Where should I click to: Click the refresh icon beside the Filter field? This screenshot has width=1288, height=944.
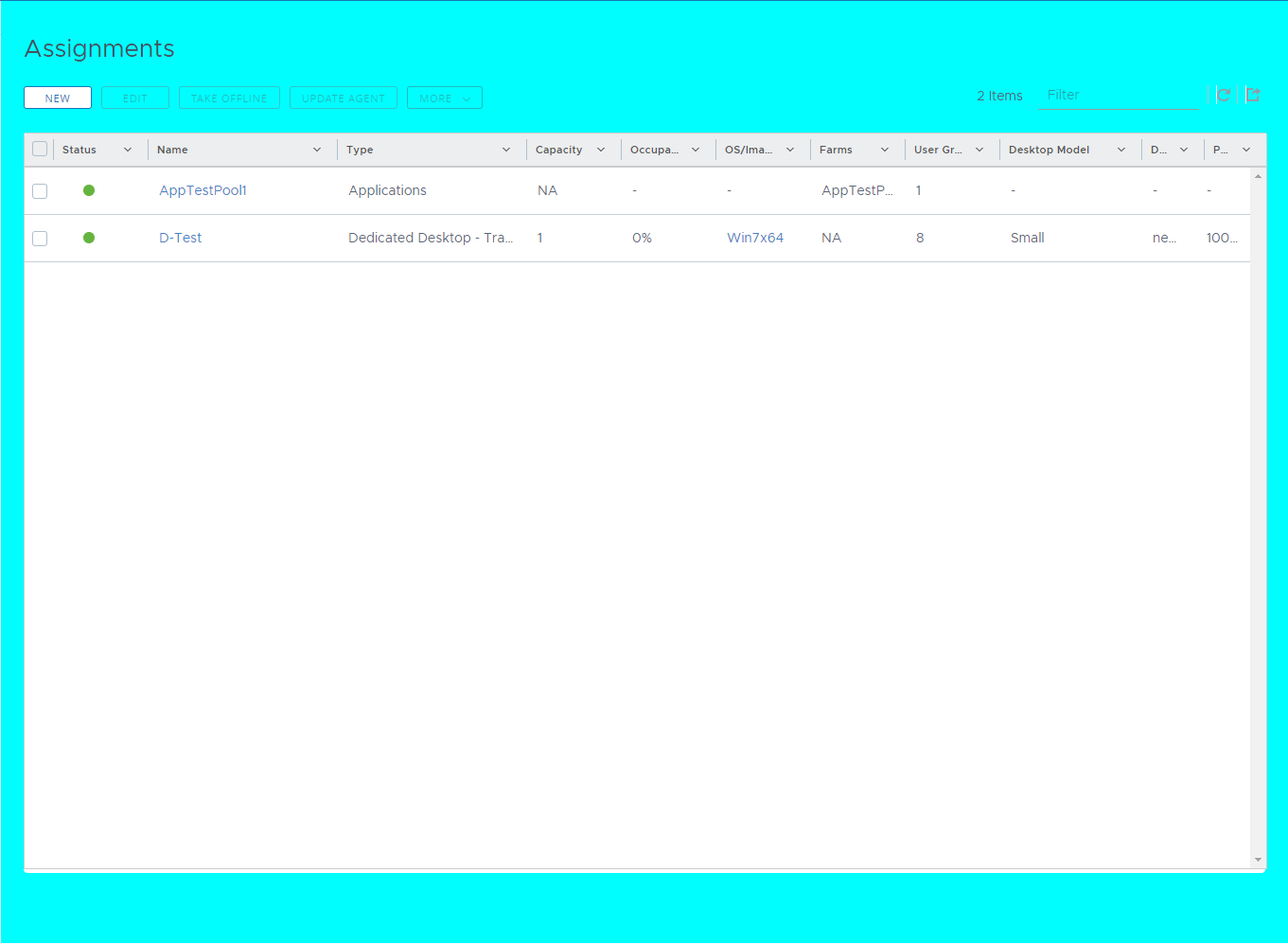[1224, 95]
